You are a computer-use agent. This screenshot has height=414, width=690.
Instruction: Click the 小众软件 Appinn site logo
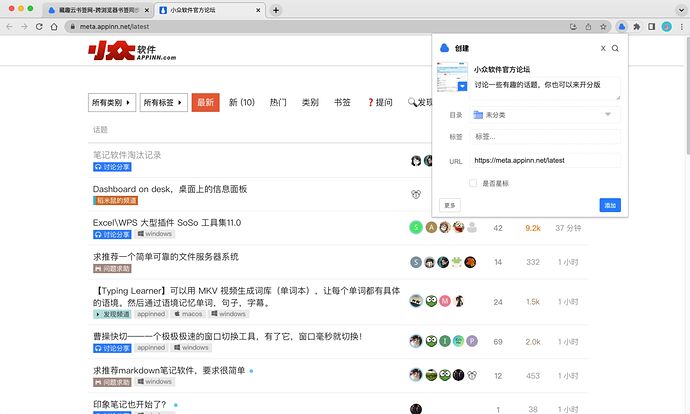coord(132,51)
